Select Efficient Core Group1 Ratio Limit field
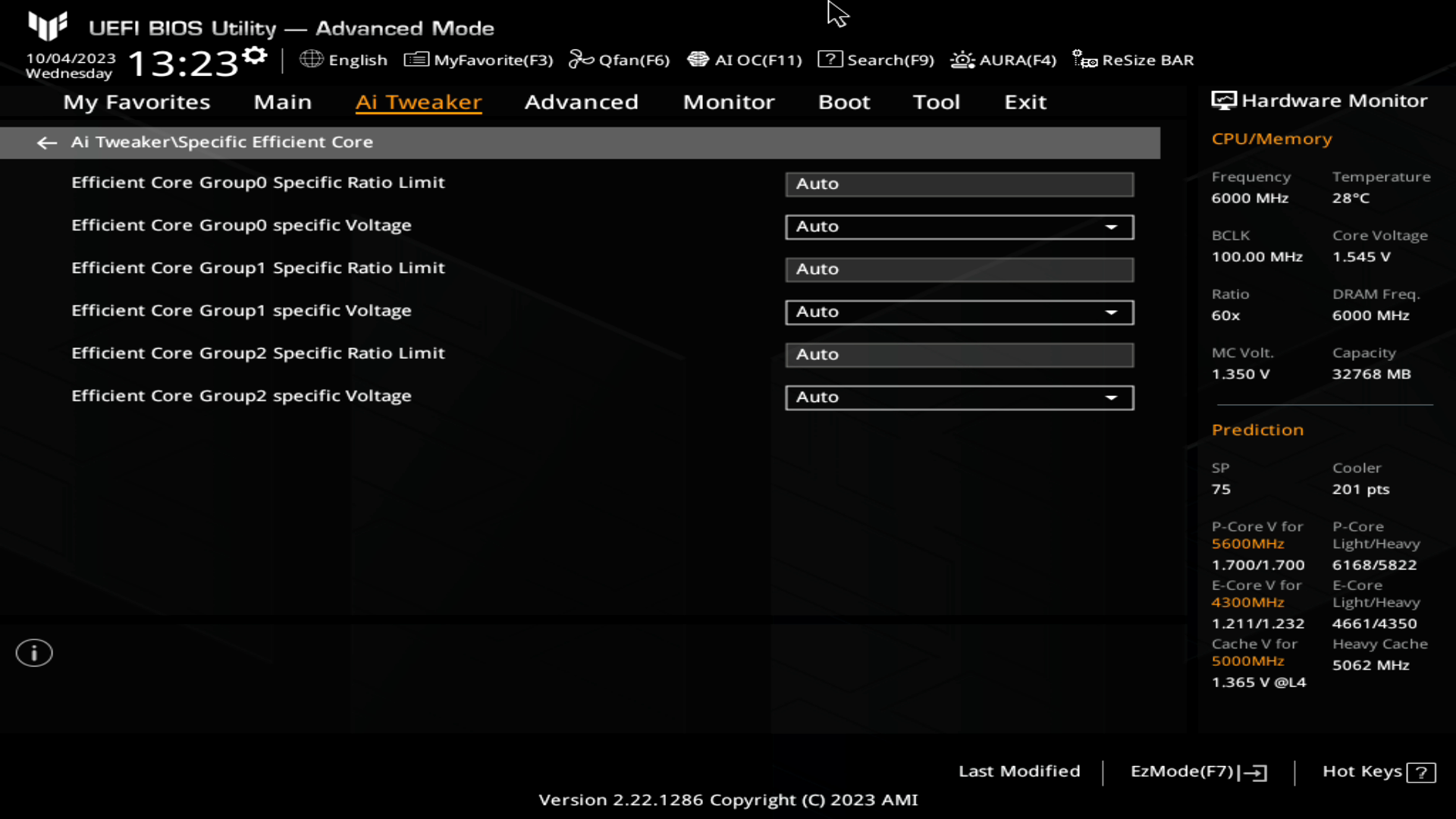The image size is (1456, 819). (x=959, y=268)
